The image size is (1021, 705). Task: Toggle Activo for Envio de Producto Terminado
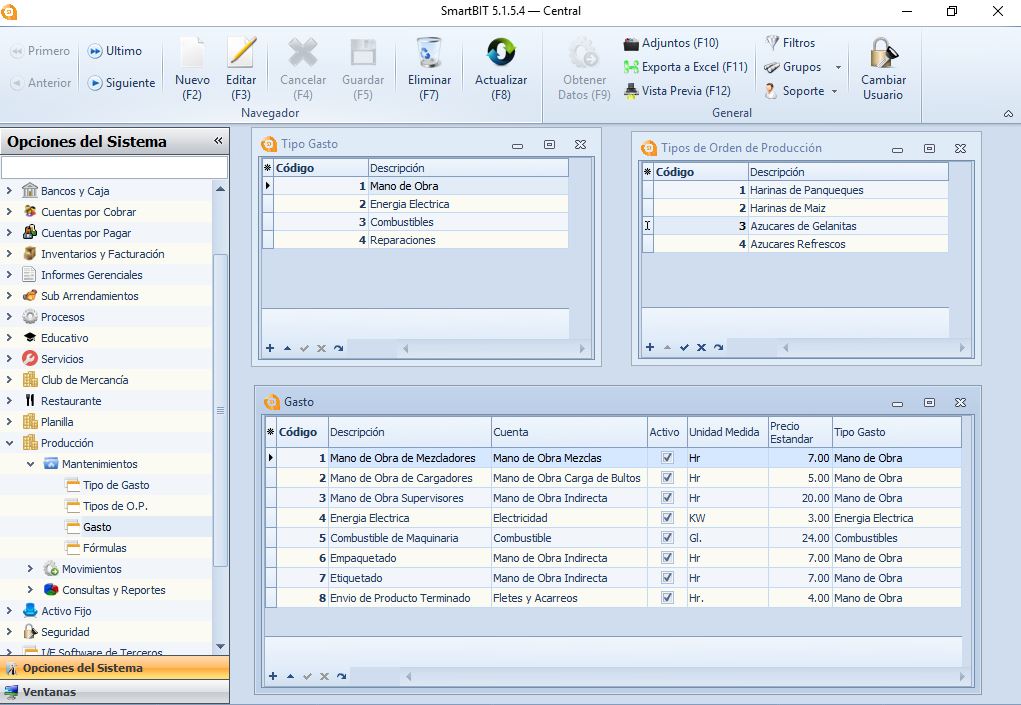click(x=667, y=598)
